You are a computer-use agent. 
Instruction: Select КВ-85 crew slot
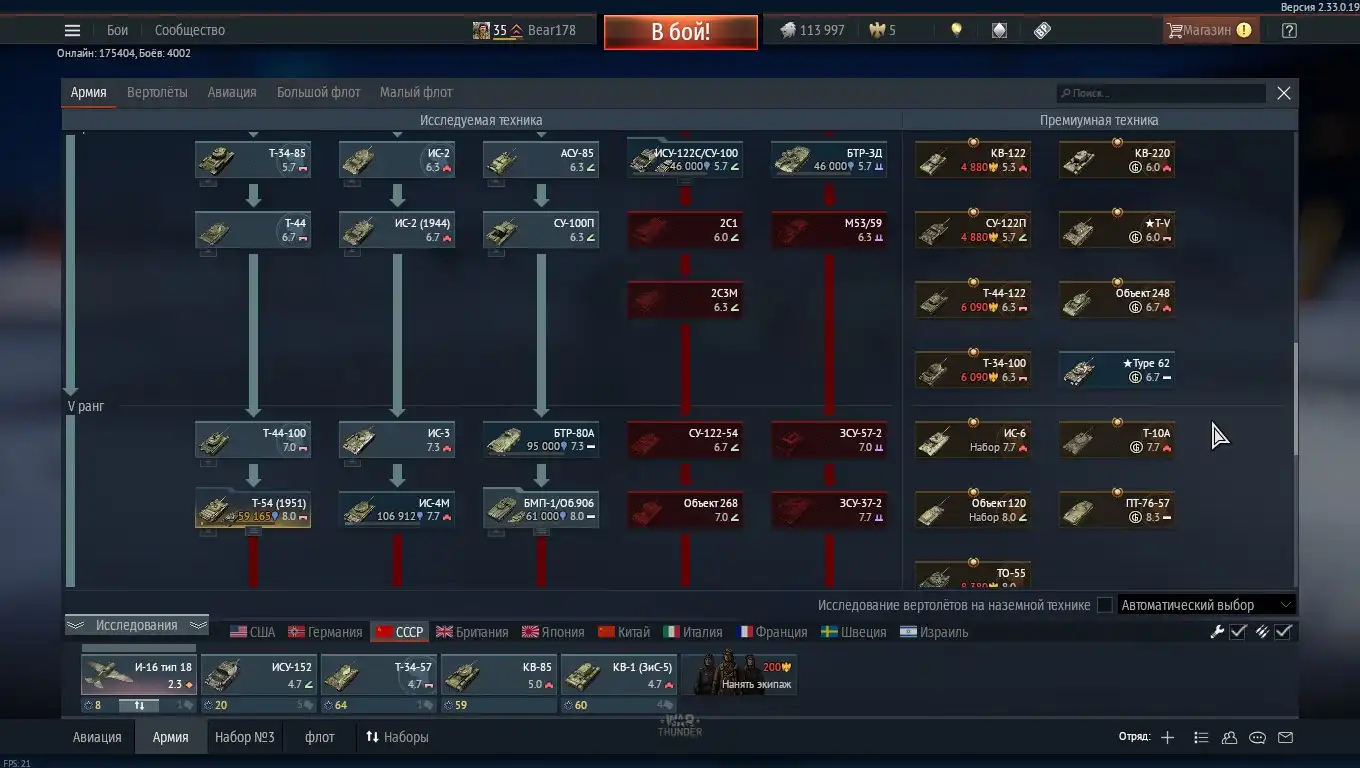pos(498,675)
